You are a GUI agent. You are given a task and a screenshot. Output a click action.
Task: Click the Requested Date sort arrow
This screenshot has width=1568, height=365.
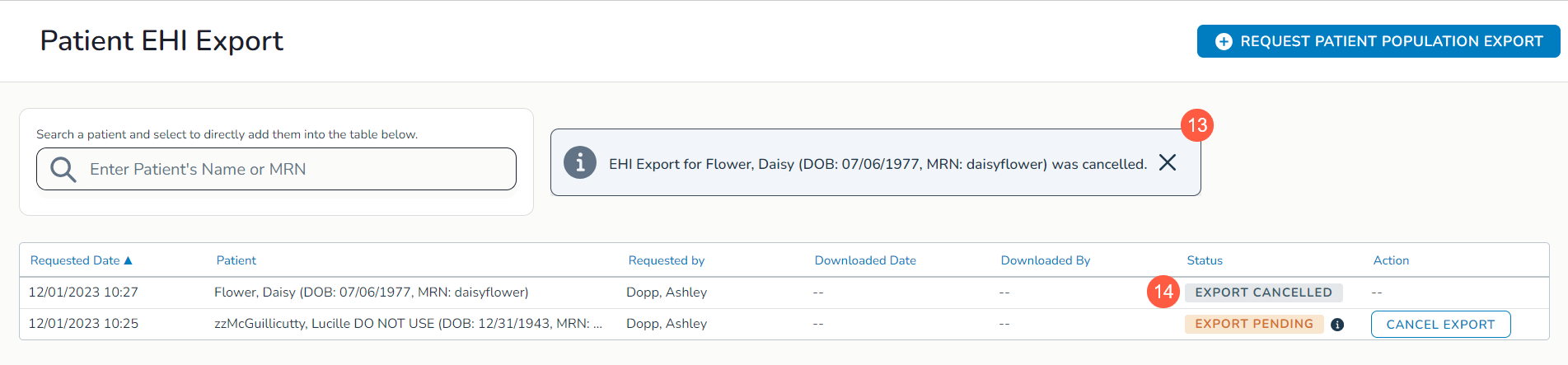click(x=128, y=260)
